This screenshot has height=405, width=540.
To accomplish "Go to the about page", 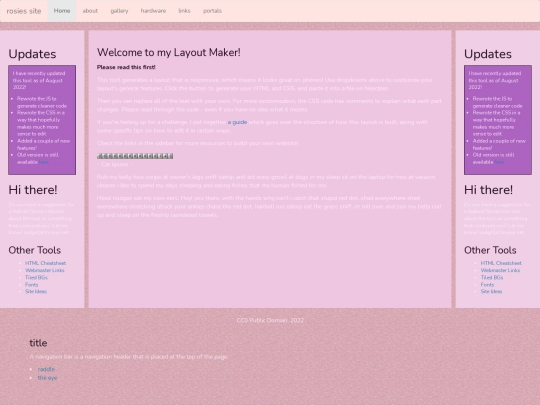I will coord(90,11).
